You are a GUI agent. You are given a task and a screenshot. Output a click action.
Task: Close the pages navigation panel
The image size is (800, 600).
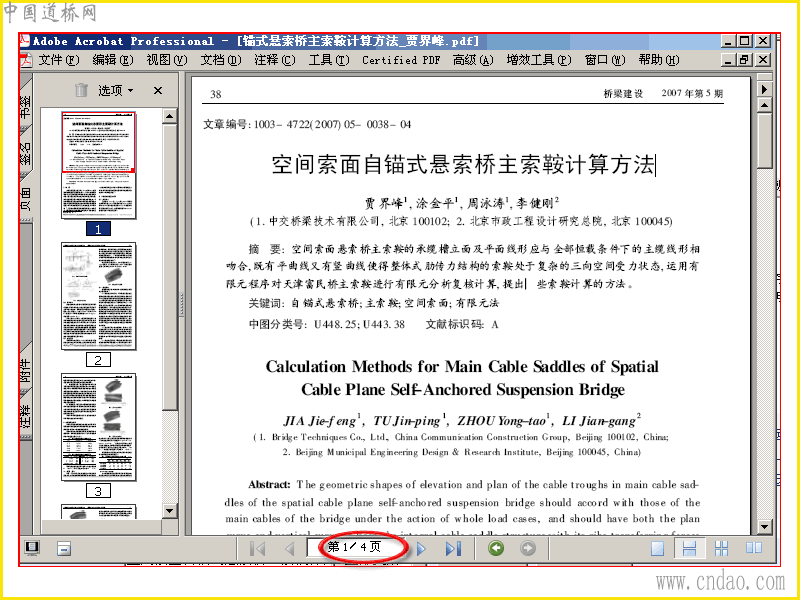pos(158,91)
